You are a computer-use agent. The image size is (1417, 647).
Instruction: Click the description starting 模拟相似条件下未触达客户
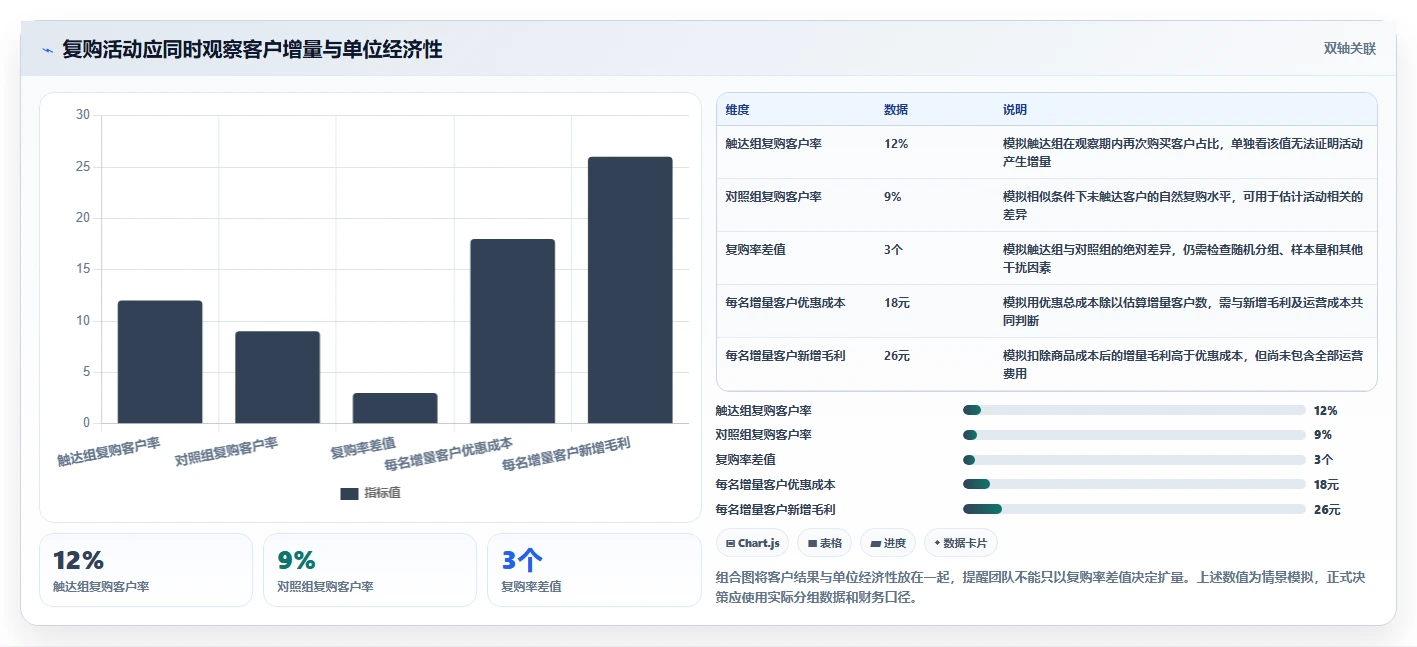[1183, 205]
